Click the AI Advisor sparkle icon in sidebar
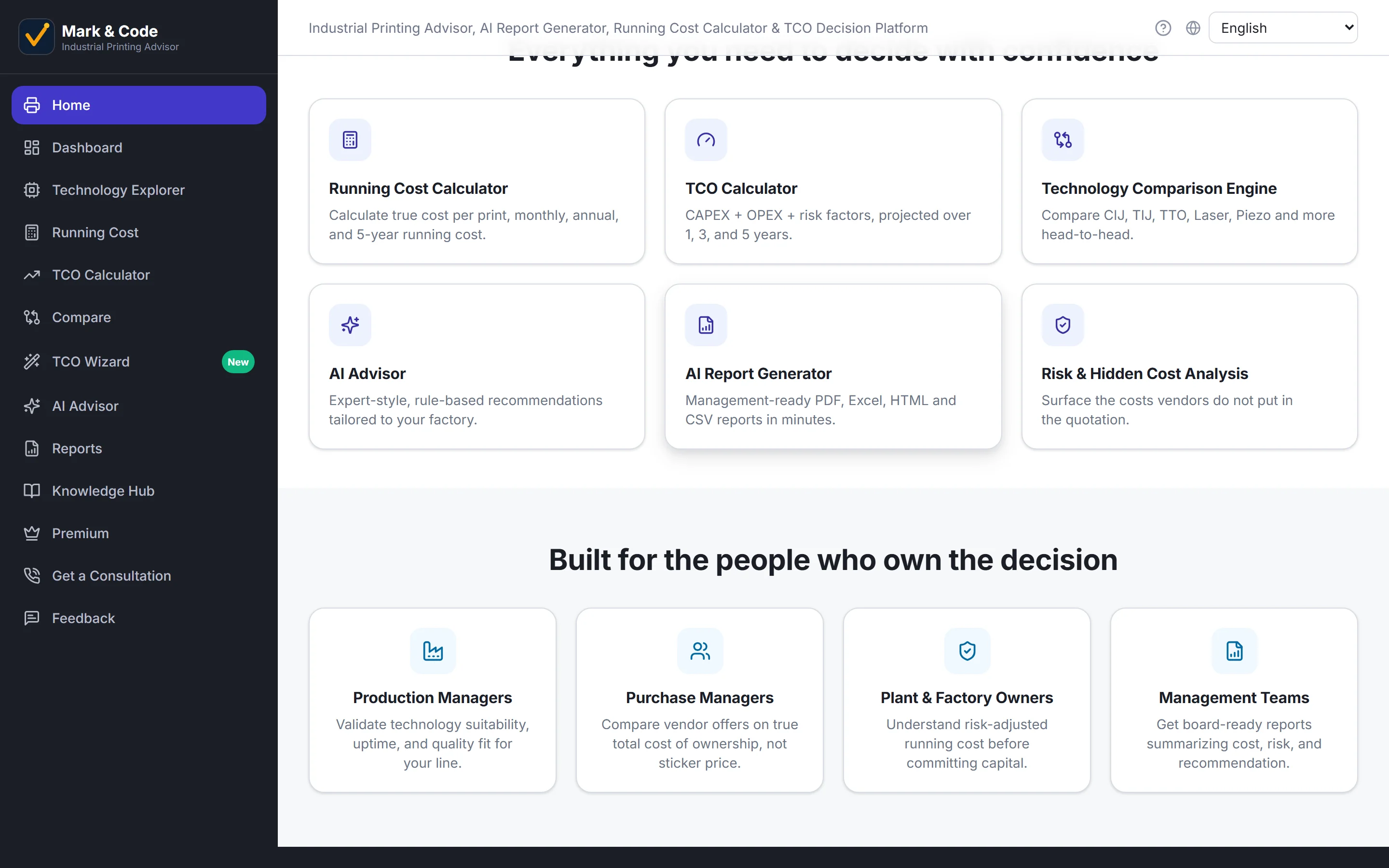This screenshot has width=1389, height=868. click(x=31, y=406)
